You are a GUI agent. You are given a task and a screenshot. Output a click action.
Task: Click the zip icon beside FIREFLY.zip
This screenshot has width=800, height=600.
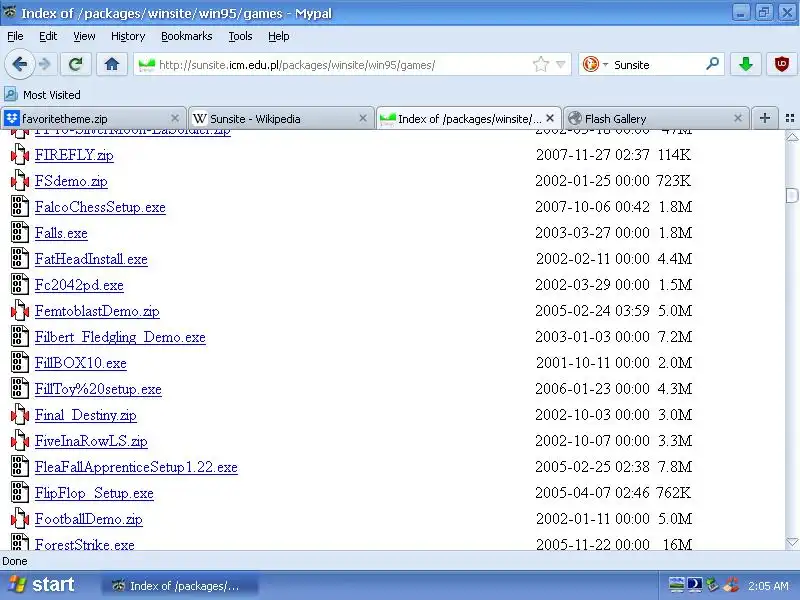tap(19, 154)
